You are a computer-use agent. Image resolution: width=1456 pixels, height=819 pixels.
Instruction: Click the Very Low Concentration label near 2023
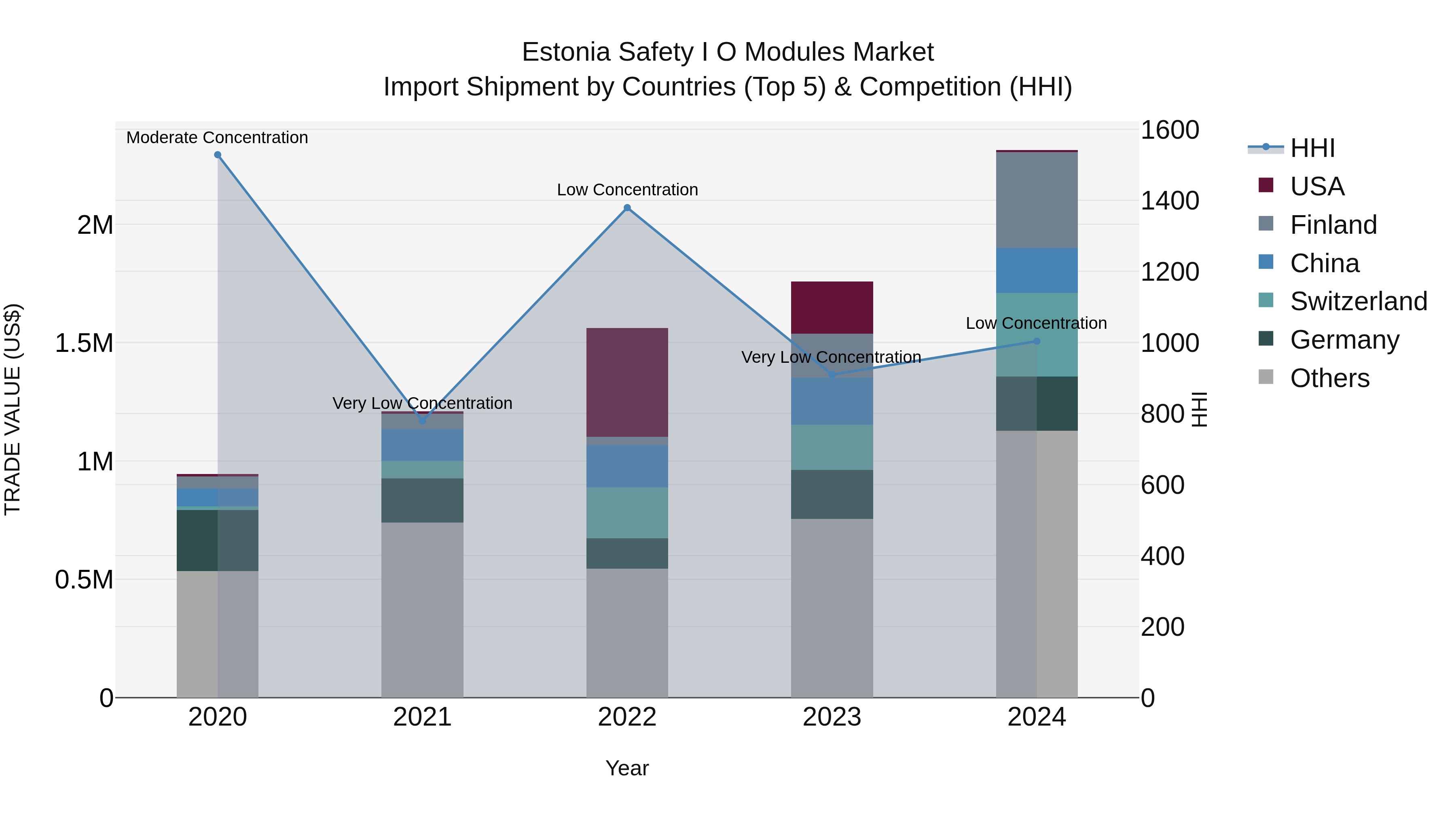click(x=832, y=357)
